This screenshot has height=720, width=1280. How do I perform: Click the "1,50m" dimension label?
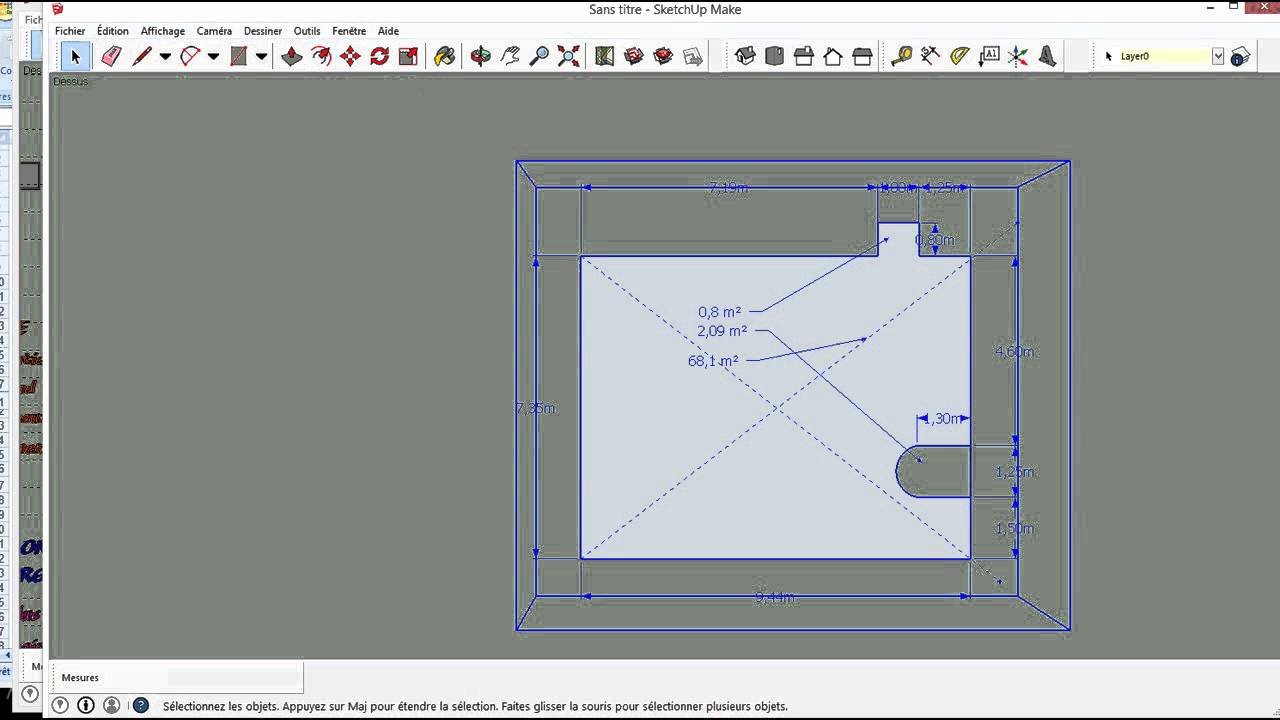[x=1014, y=528]
